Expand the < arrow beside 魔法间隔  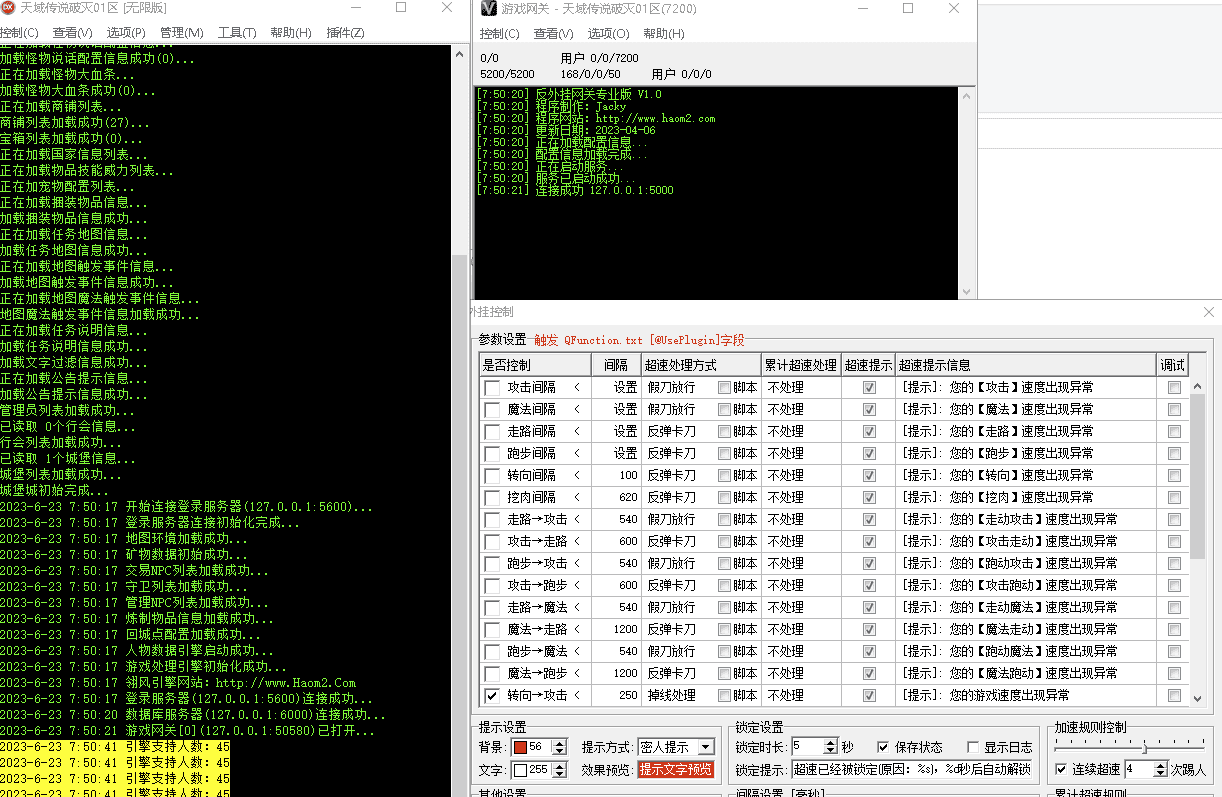(x=577, y=409)
